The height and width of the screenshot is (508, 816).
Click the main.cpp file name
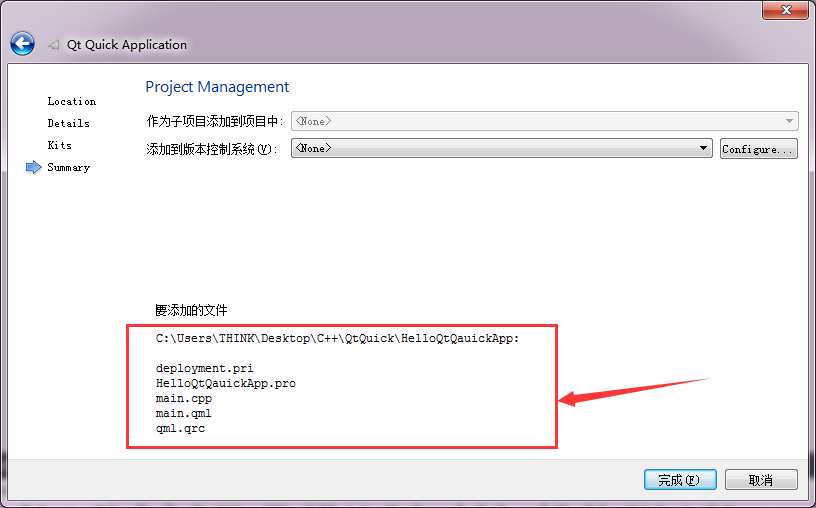click(184, 399)
